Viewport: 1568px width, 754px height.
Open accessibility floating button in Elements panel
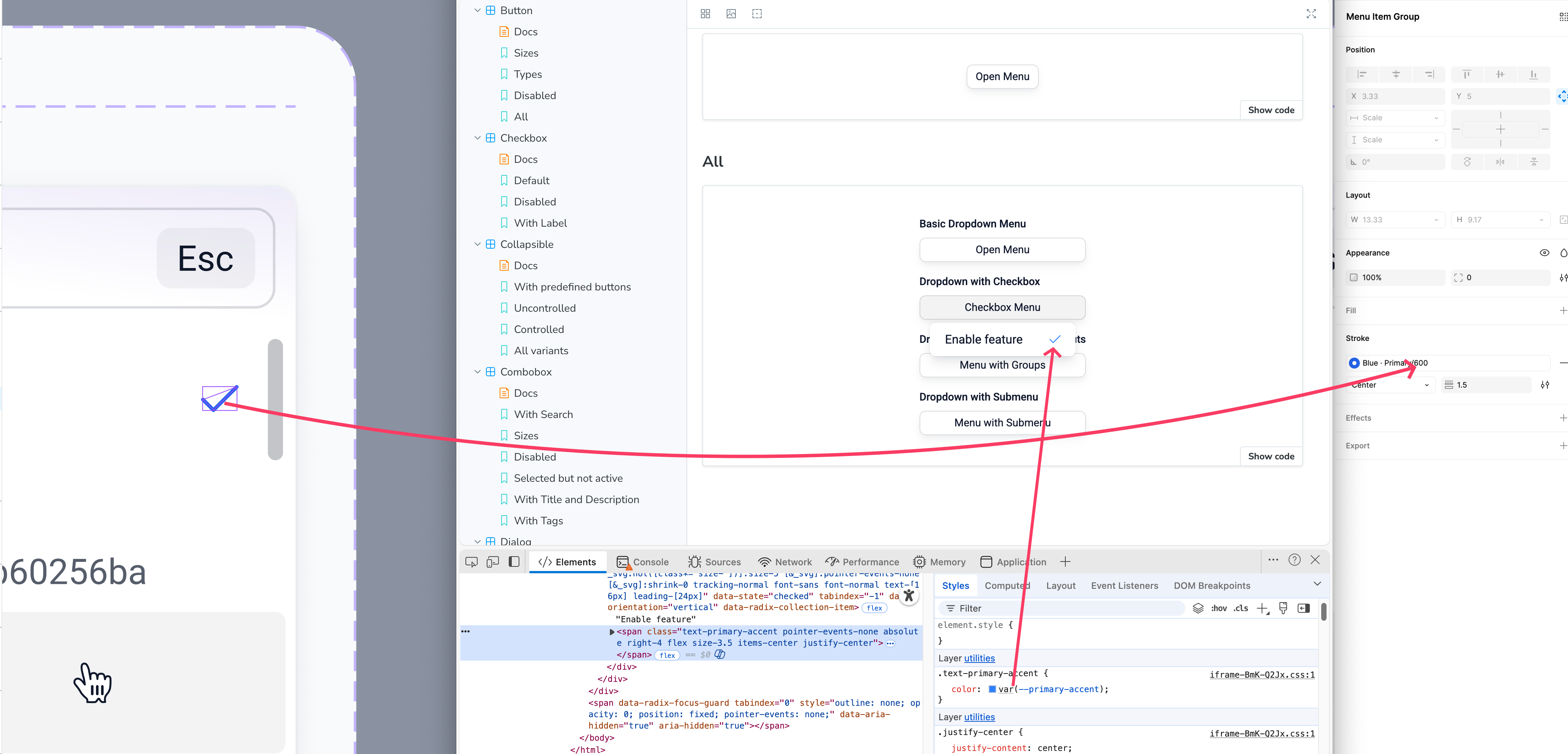(909, 596)
